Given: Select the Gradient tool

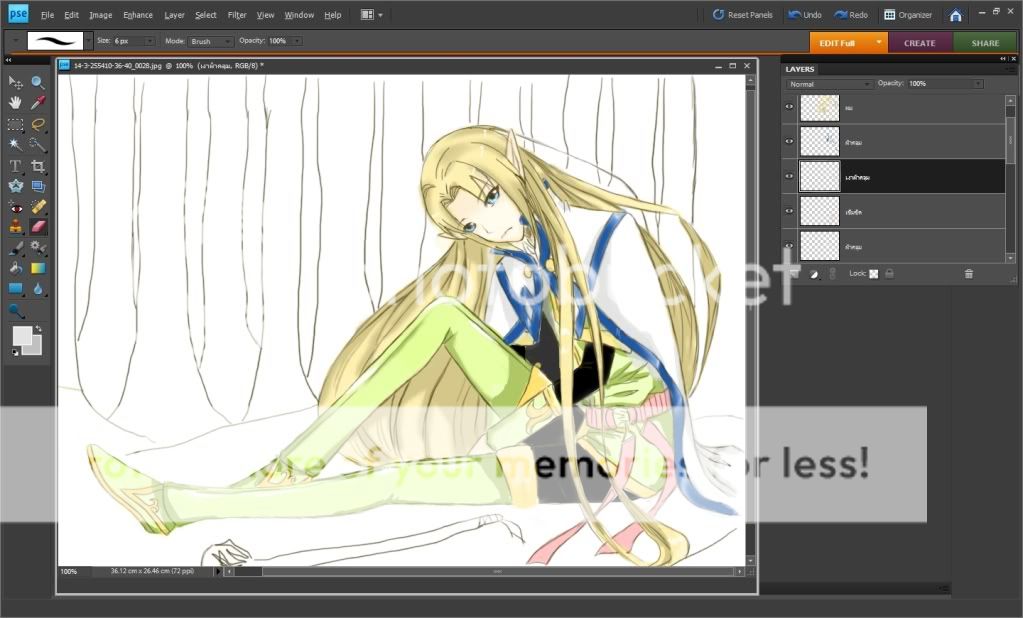Looking at the screenshot, I should (38, 268).
